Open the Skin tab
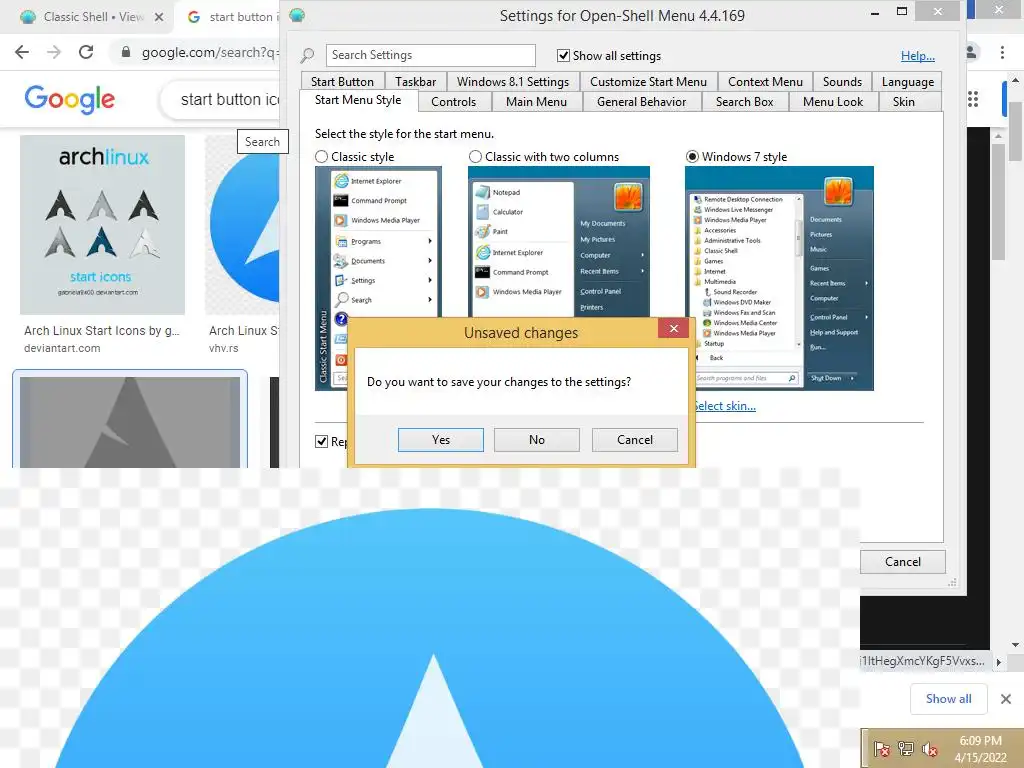This screenshot has width=1024, height=768. click(904, 102)
